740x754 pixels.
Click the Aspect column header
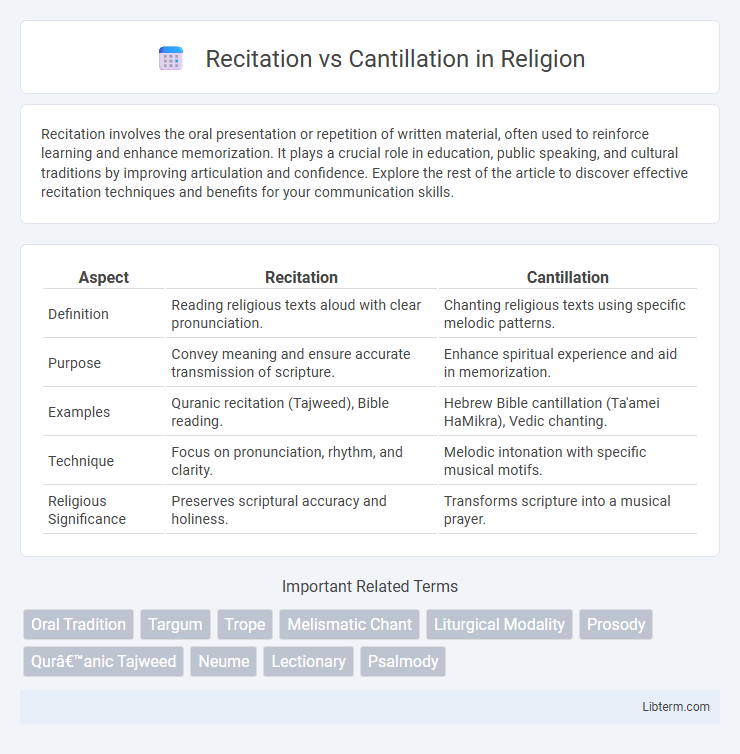click(104, 277)
